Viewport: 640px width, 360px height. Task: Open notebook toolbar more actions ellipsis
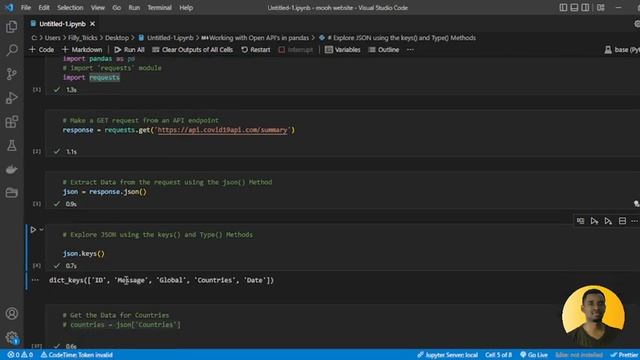click(x=410, y=50)
